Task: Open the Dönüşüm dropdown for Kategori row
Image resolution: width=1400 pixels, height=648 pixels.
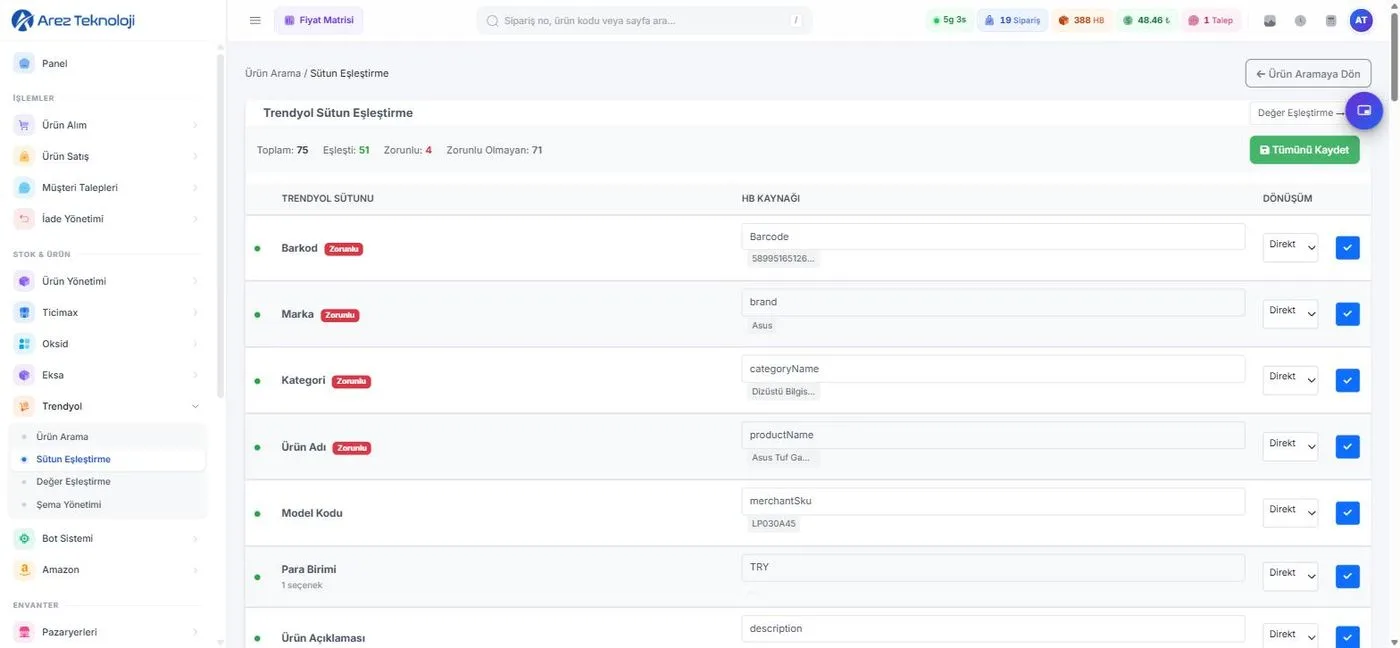Action: coord(1290,380)
